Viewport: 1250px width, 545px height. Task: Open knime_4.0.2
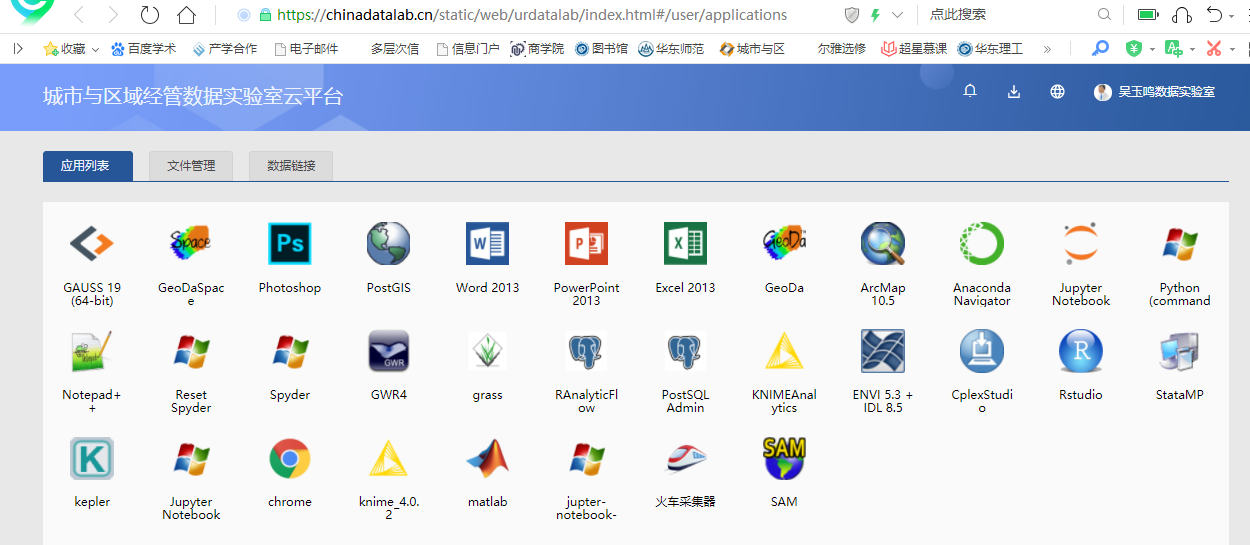point(388,458)
